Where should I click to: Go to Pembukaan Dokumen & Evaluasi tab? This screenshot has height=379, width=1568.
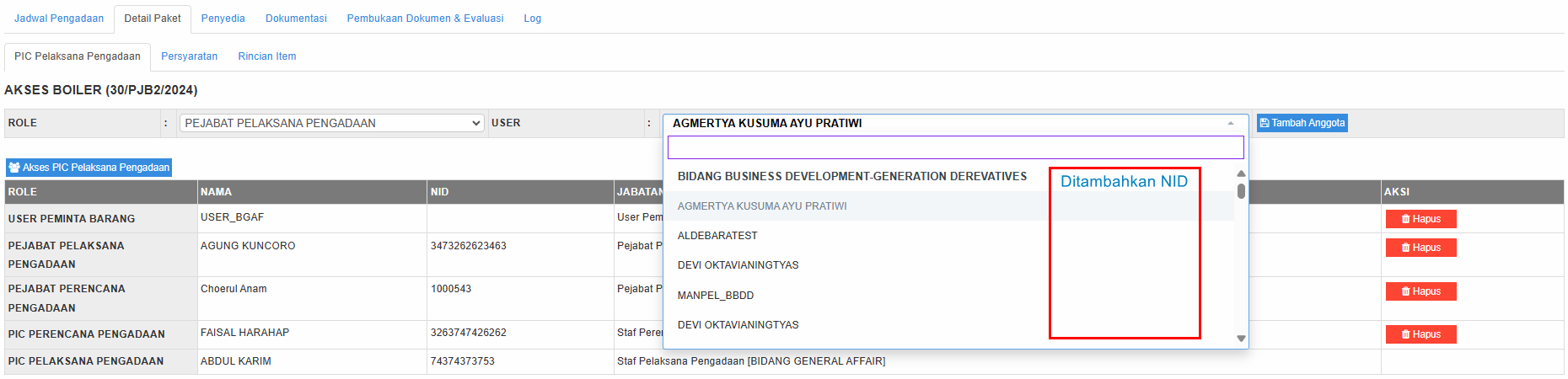click(x=425, y=19)
